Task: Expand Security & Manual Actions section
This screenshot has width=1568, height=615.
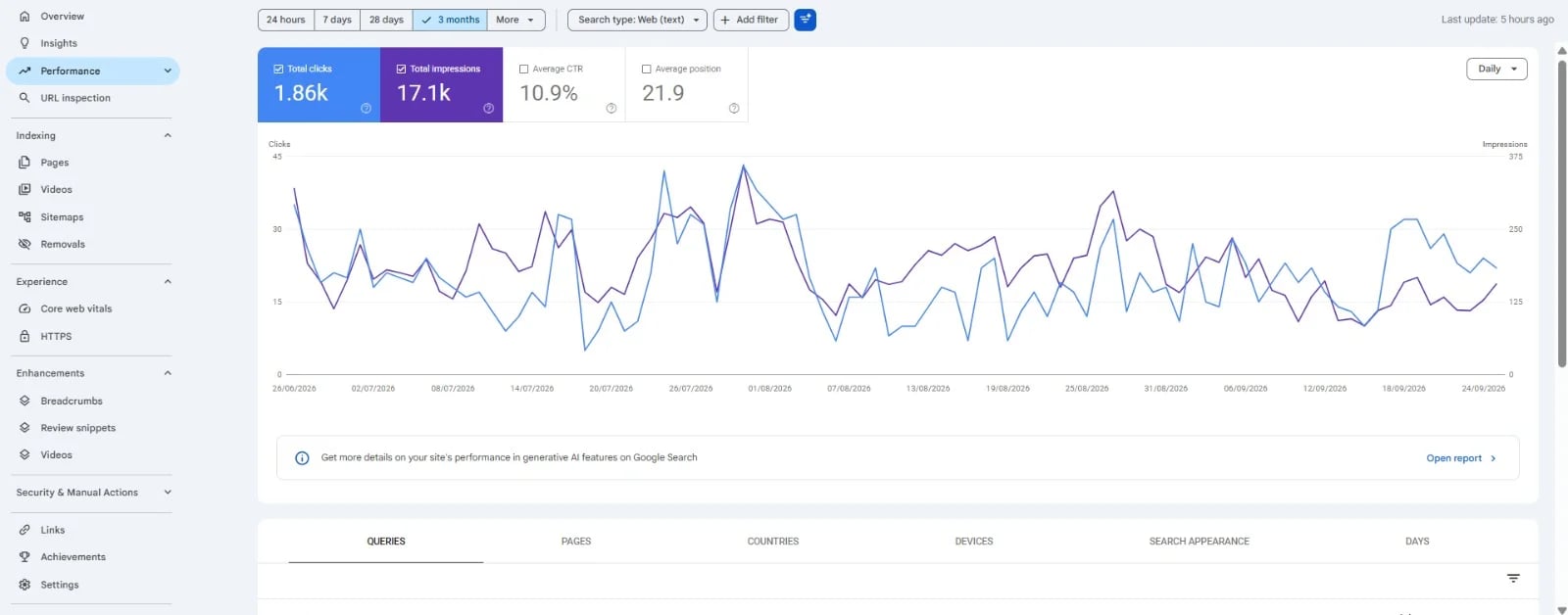Action: tap(168, 493)
